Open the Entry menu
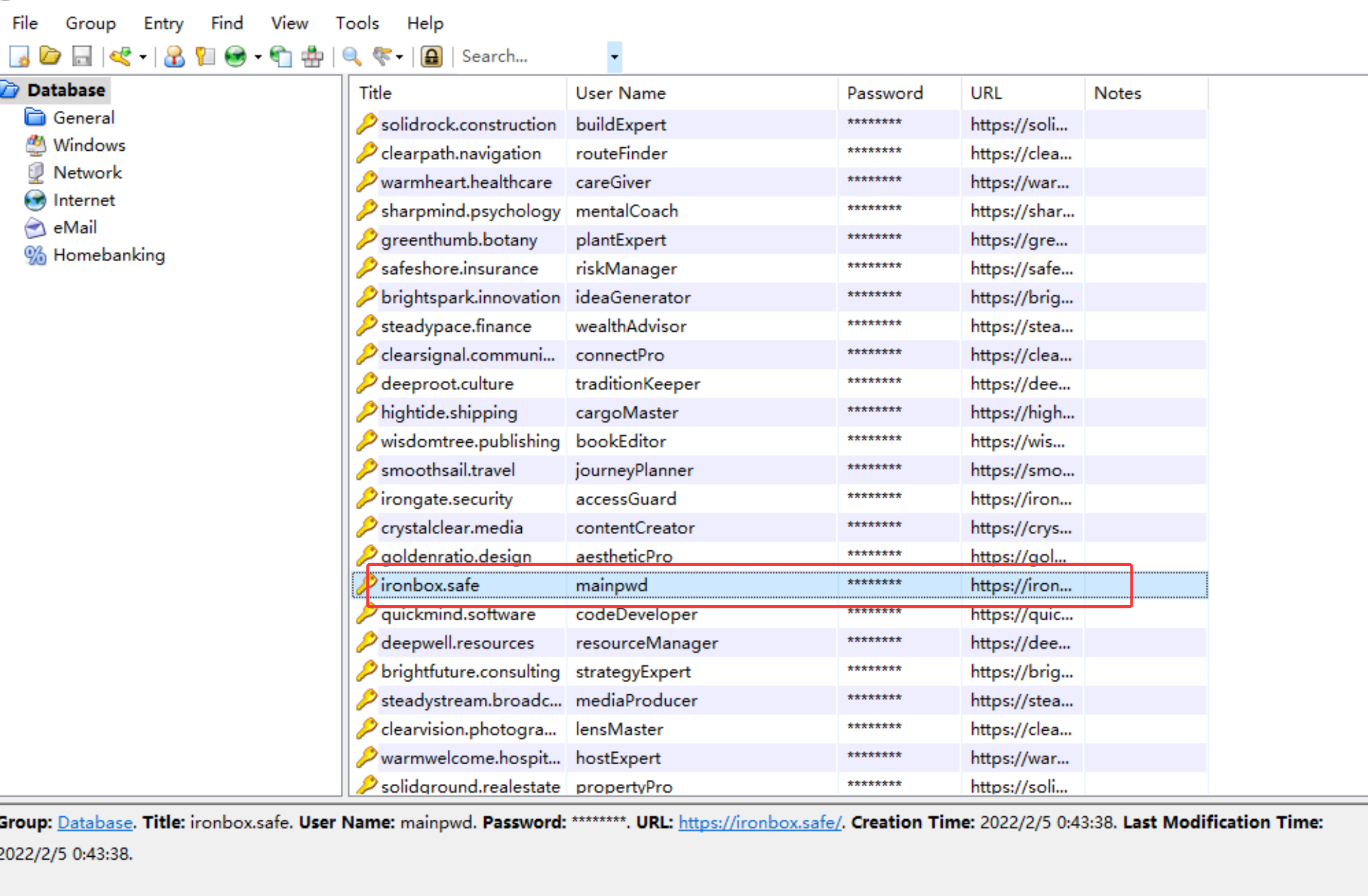The height and width of the screenshot is (896, 1368). point(163,23)
